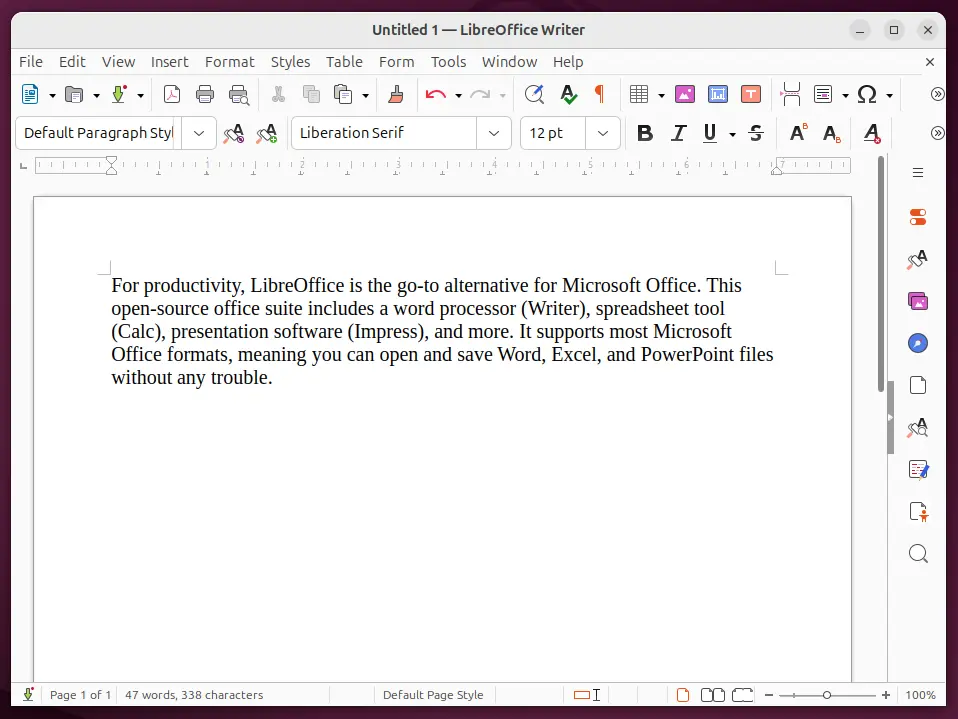Expand the New document dropdown arrow

click(52, 95)
